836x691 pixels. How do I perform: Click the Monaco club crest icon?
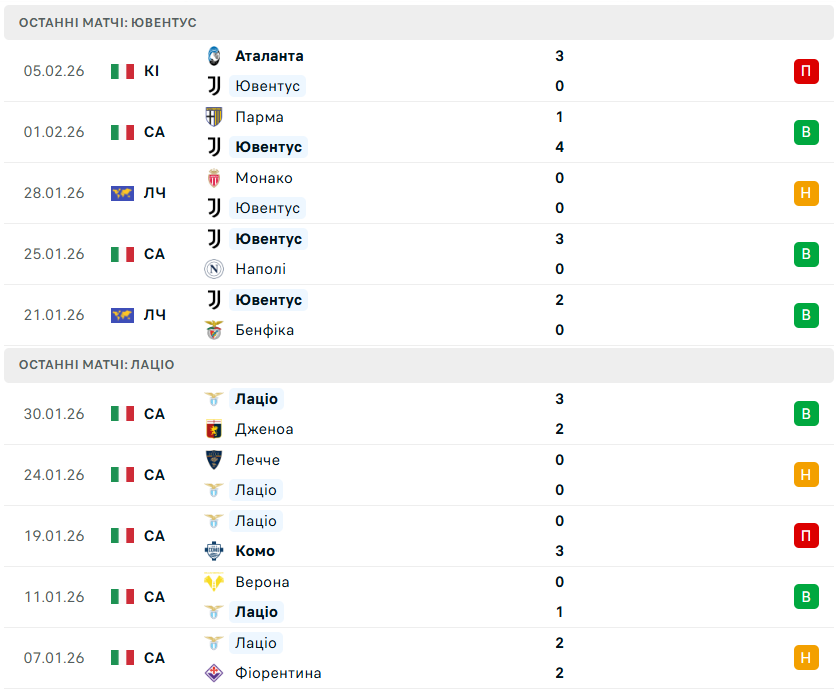[x=213, y=178]
